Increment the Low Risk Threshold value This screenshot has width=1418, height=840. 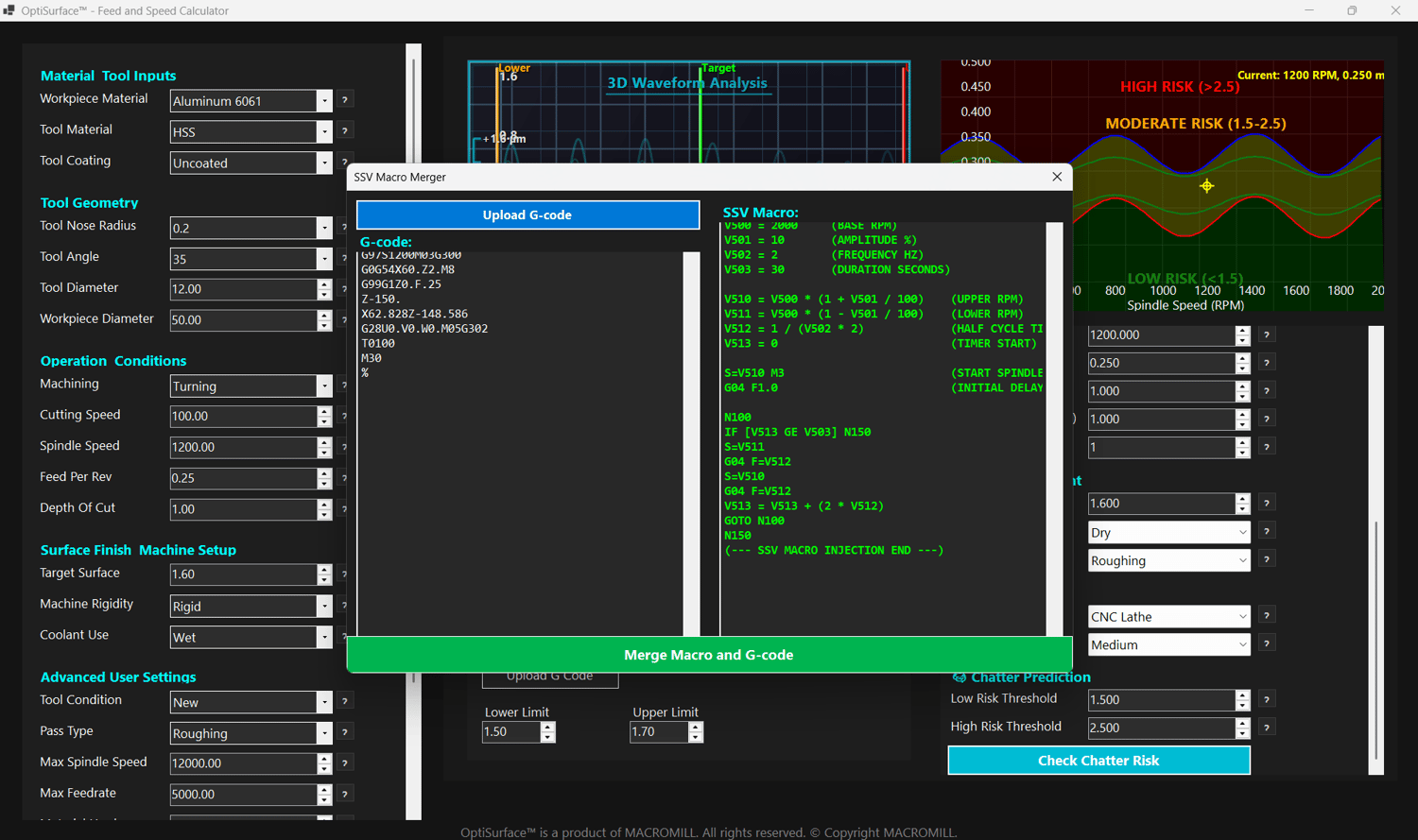1242,694
